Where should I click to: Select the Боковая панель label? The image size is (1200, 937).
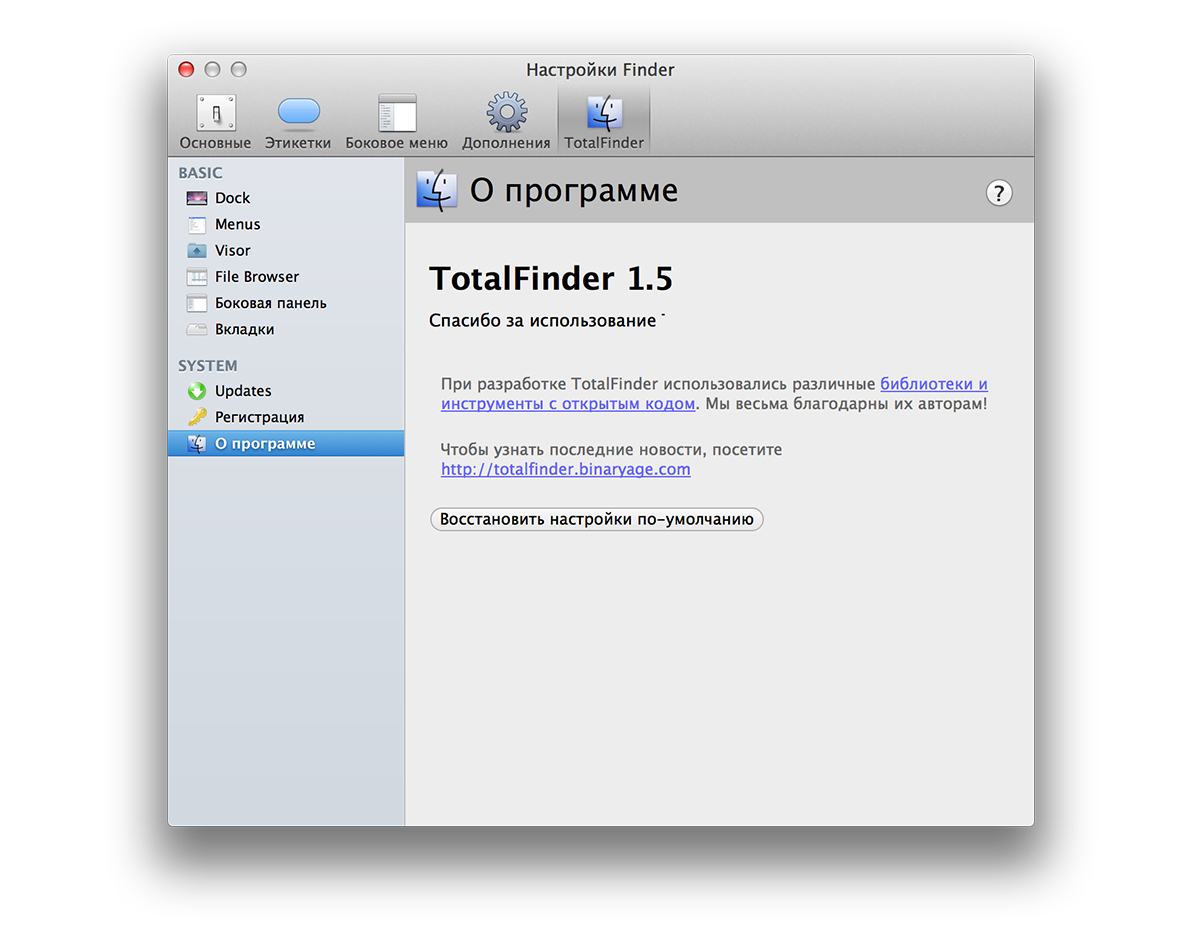(271, 303)
